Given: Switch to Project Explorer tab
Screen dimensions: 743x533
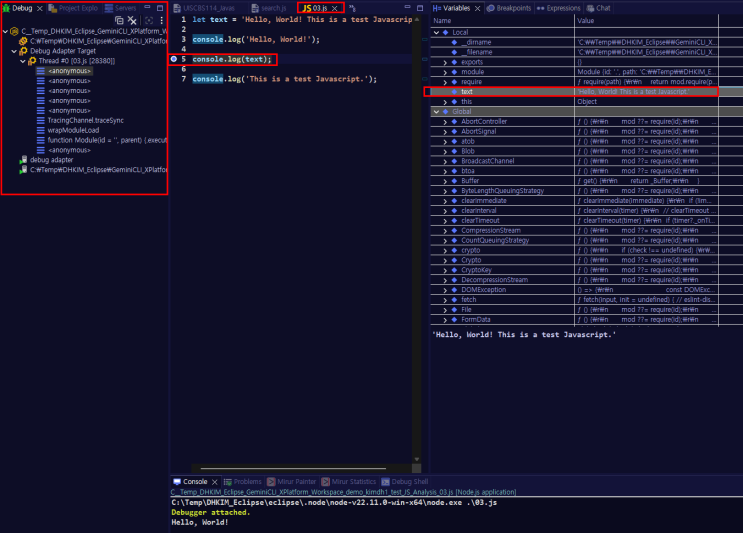Looking at the screenshot, I should click(x=73, y=8).
